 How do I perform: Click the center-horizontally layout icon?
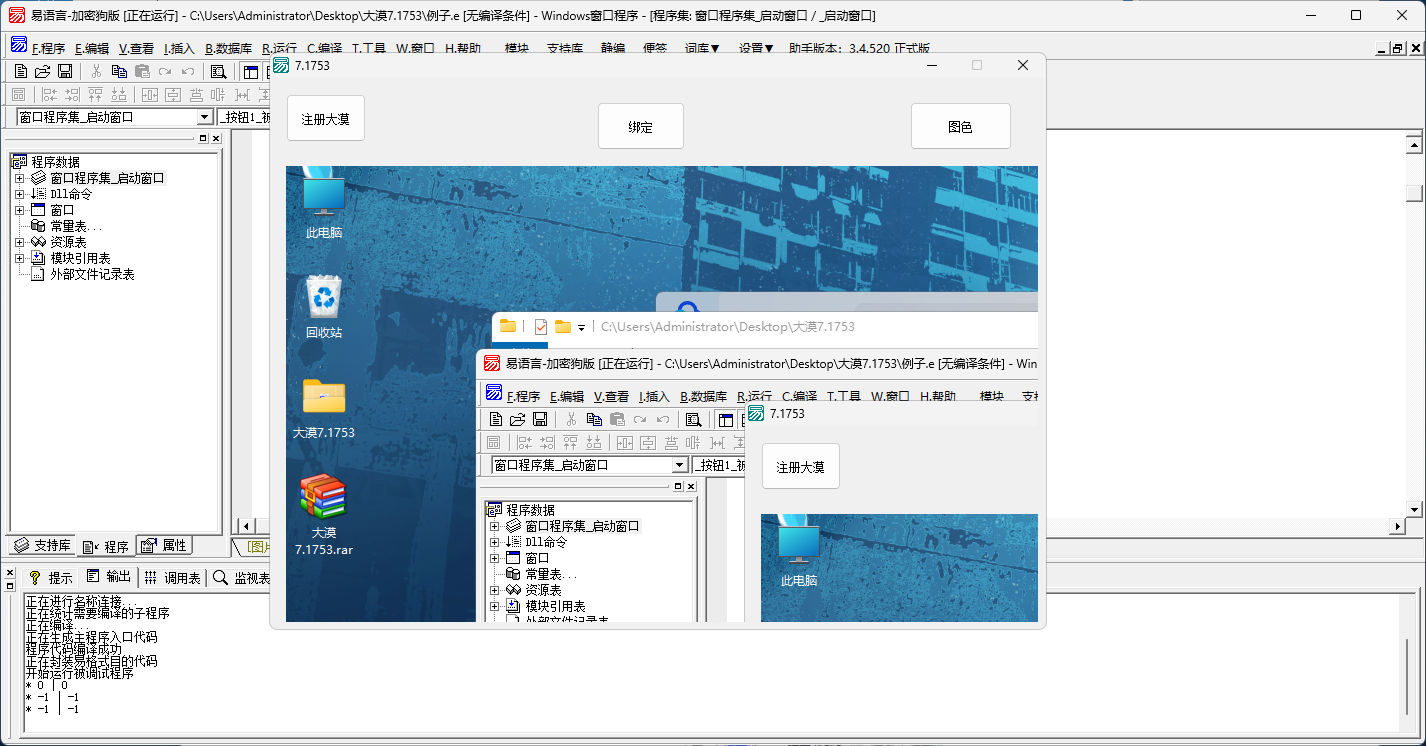click(x=150, y=95)
